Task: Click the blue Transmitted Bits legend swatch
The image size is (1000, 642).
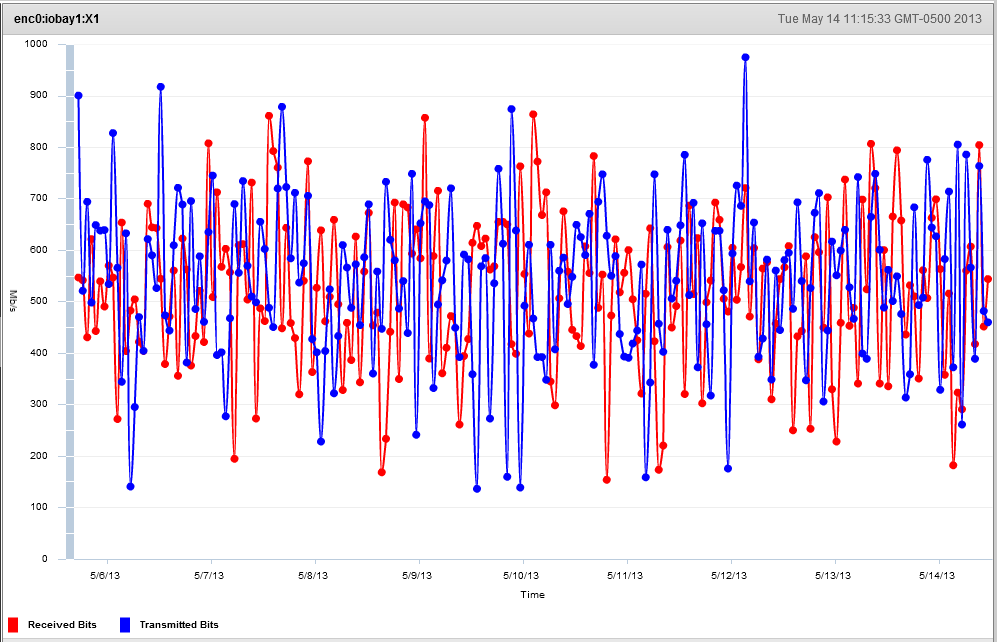Action: 125,625
